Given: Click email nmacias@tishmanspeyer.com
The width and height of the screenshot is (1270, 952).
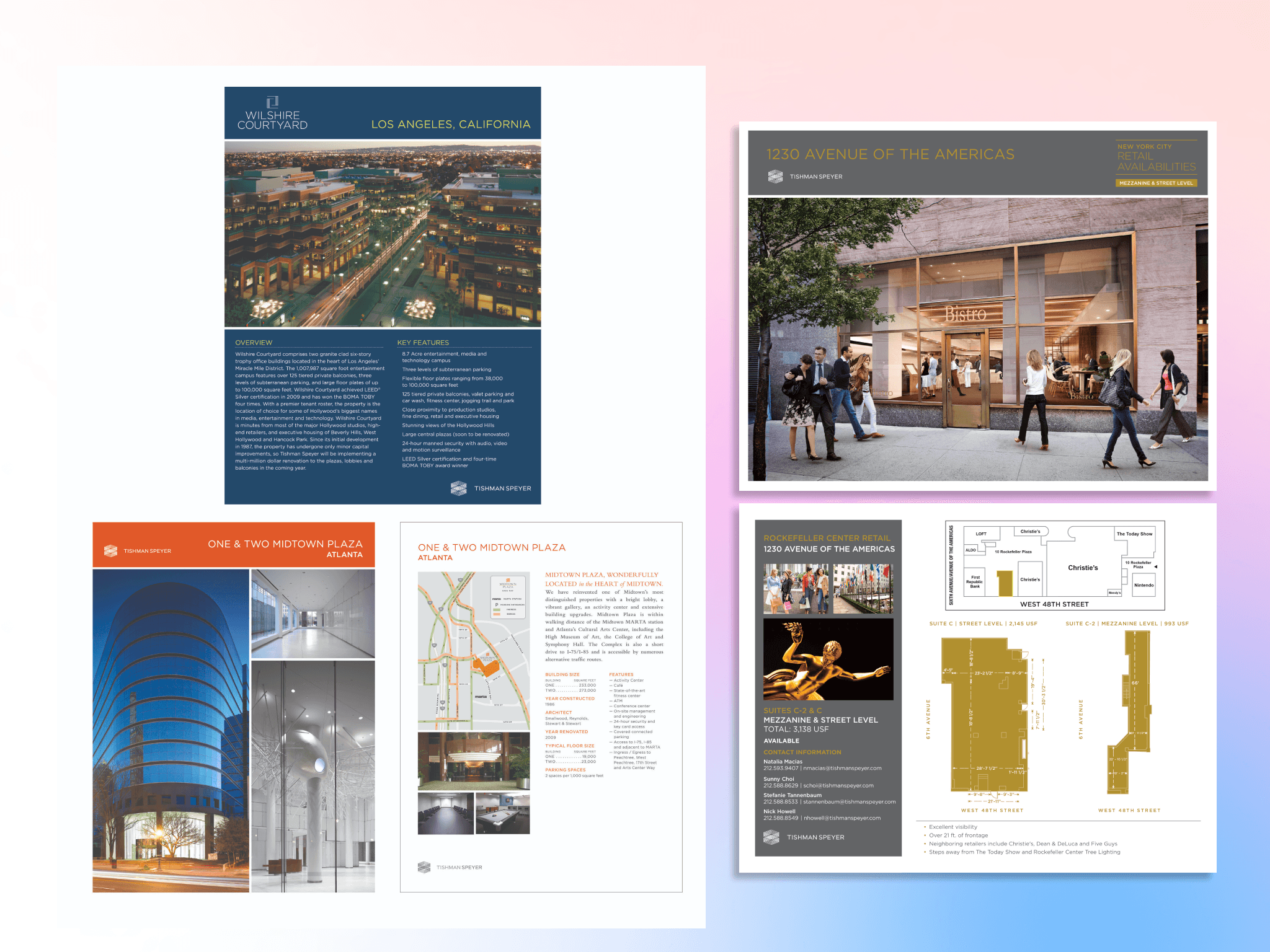Looking at the screenshot, I should (x=842, y=769).
